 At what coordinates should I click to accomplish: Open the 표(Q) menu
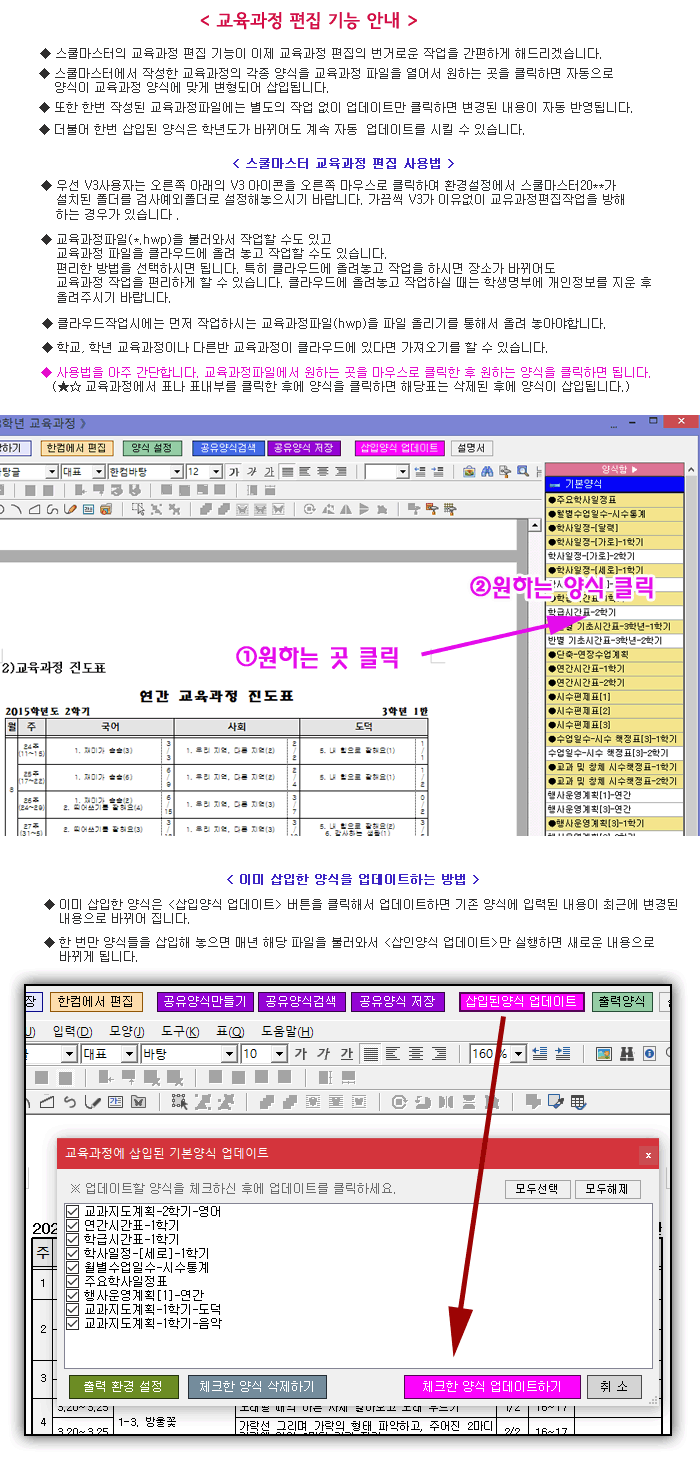pyautogui.click(x=230, y=1031)
